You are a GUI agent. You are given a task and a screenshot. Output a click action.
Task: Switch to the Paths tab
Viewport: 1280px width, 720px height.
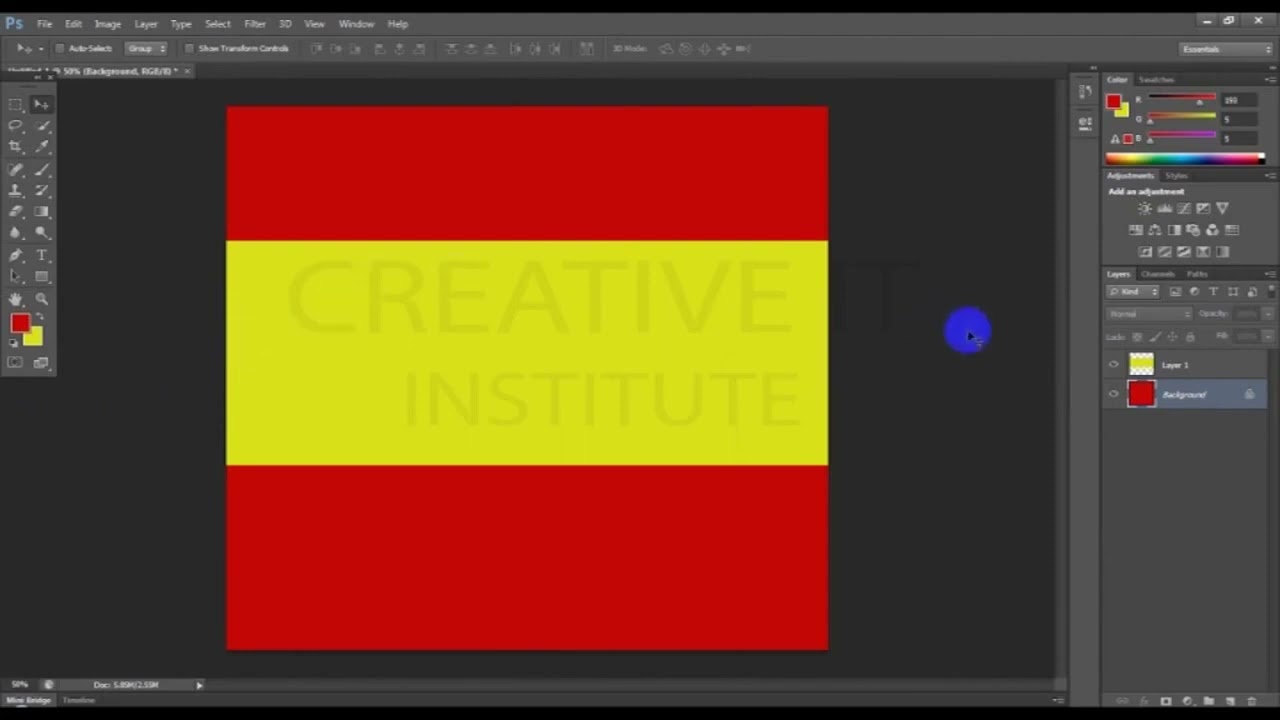point(1197,274)
